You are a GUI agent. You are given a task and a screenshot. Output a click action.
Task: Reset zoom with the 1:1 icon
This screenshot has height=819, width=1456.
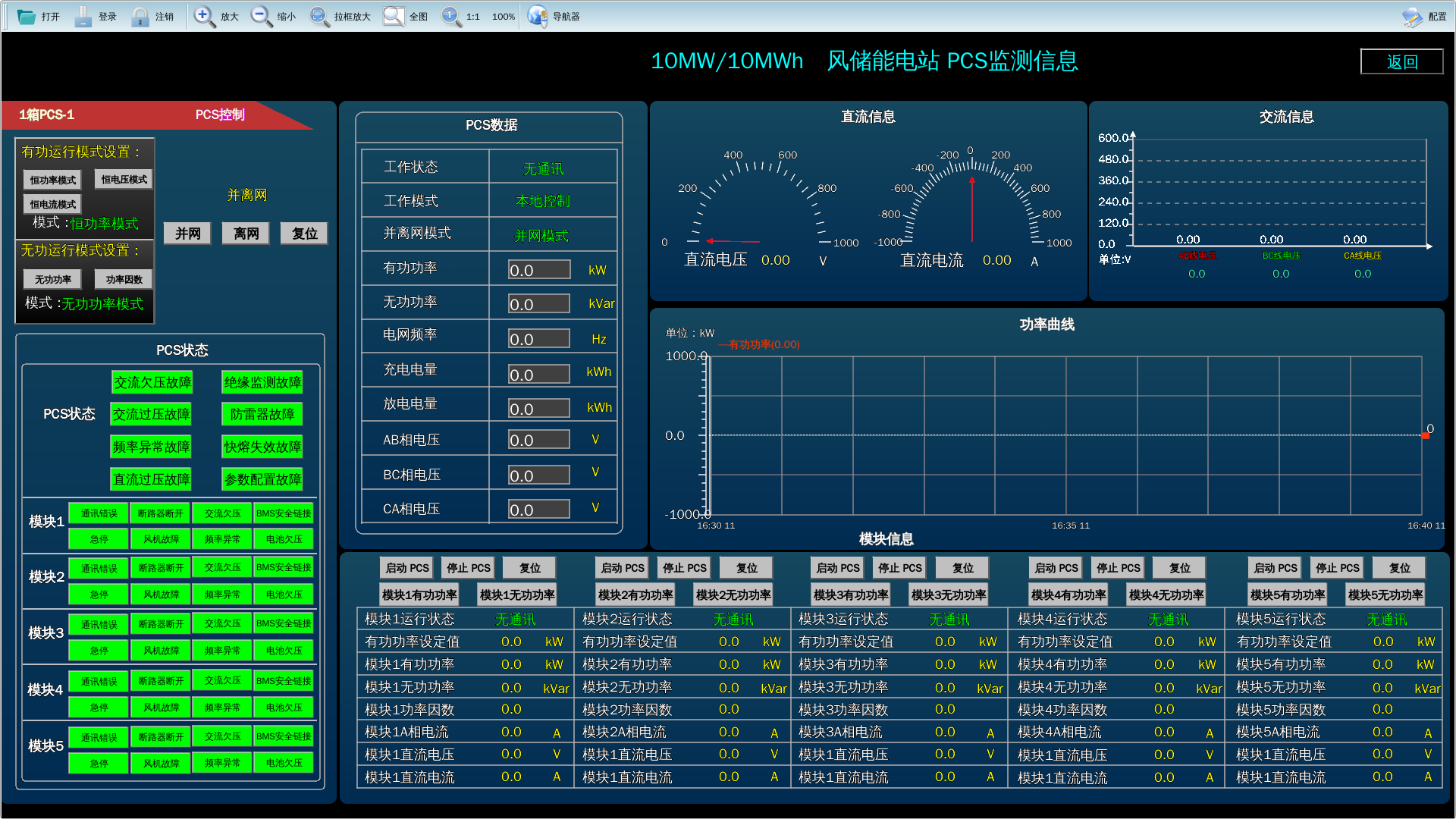(x=451, y=16)
